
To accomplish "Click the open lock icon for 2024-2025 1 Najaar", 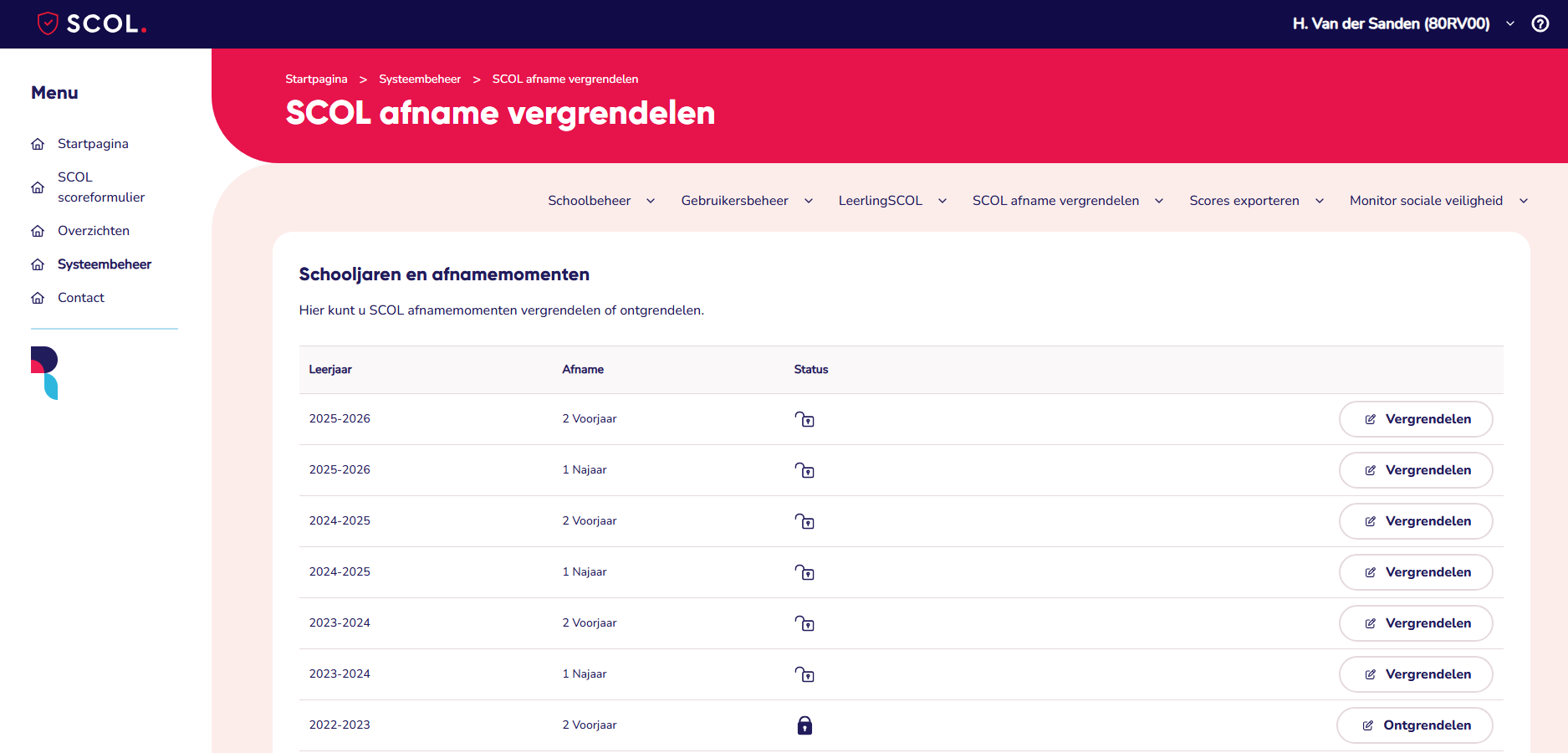I will point(804,572).
